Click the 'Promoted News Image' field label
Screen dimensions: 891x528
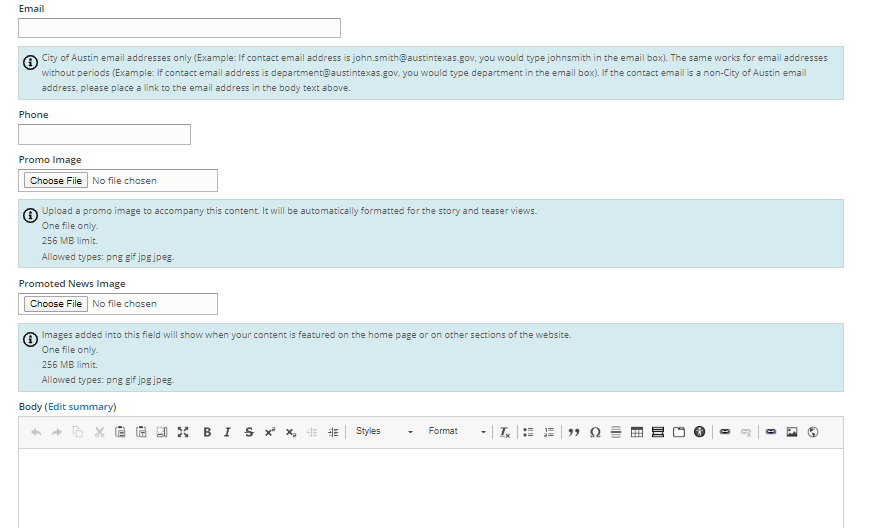coord(72,284)
